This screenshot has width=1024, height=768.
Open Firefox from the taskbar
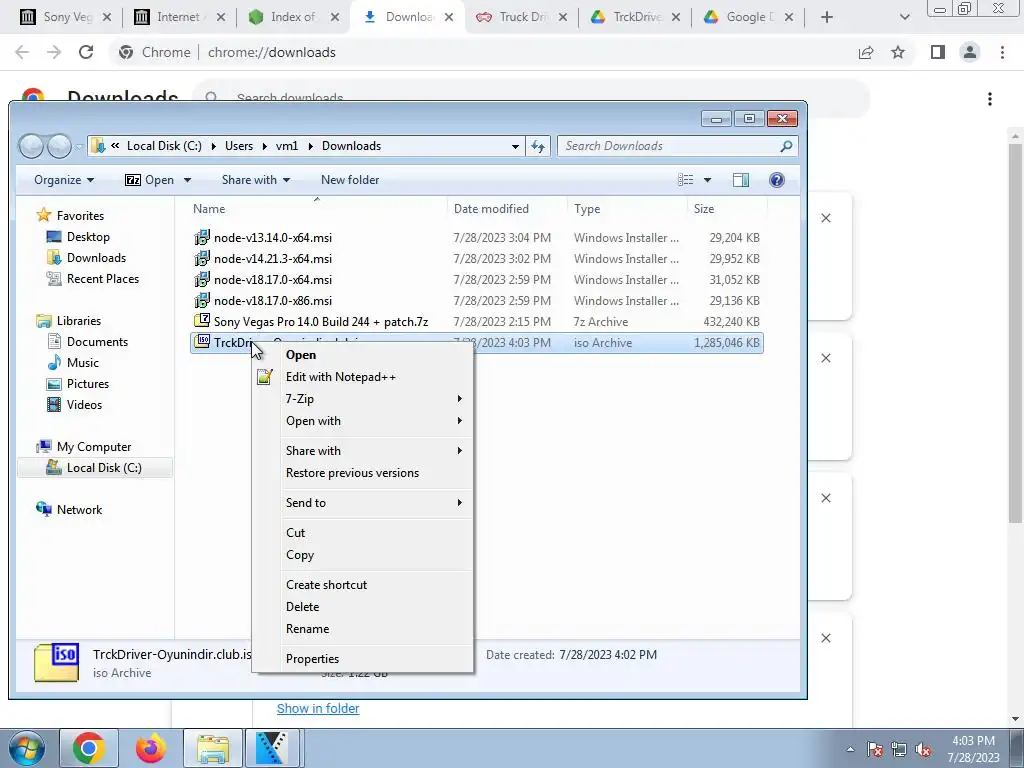[x=151, y=748]
